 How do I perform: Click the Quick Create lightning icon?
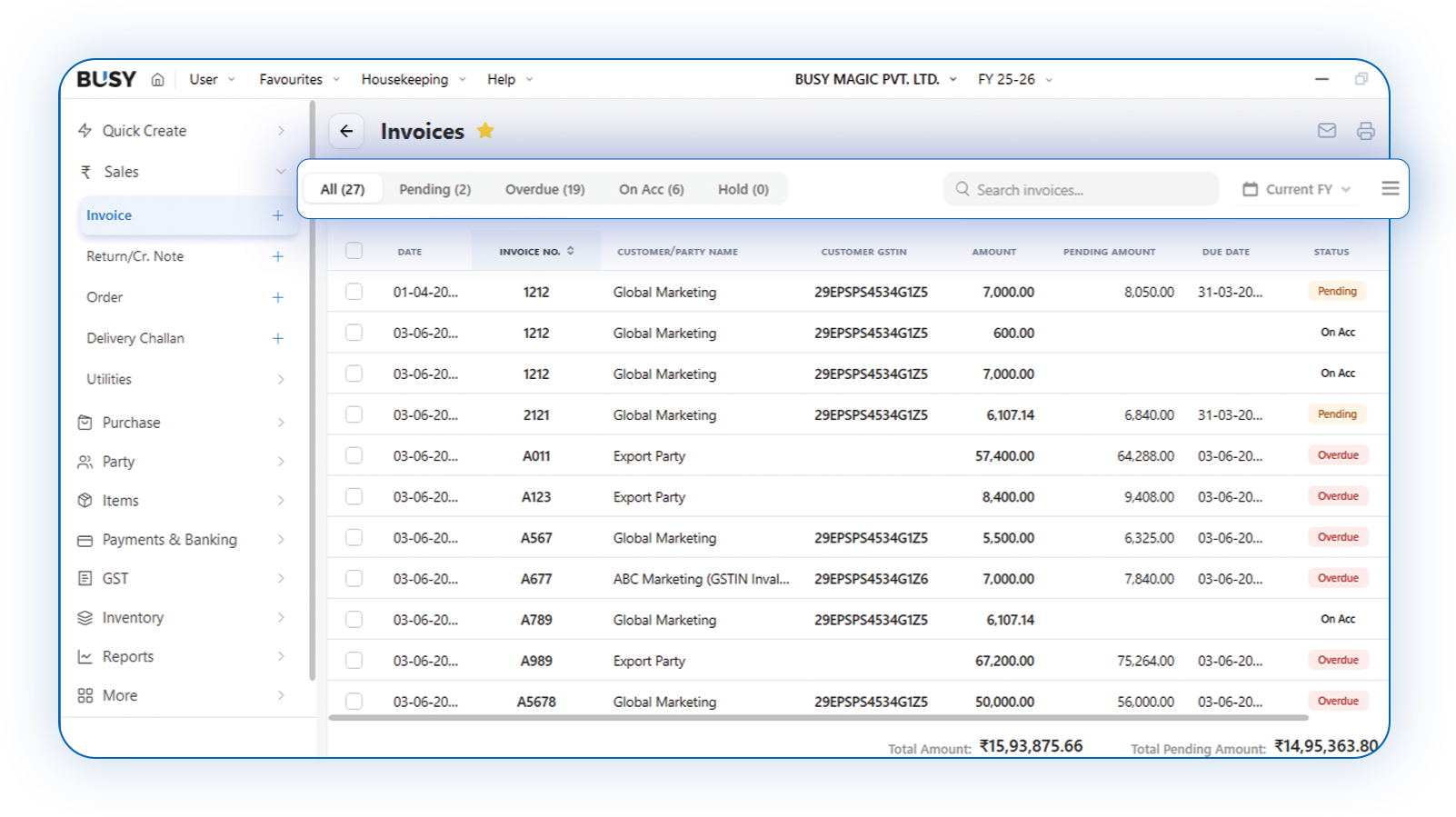[x=85, y=130]
